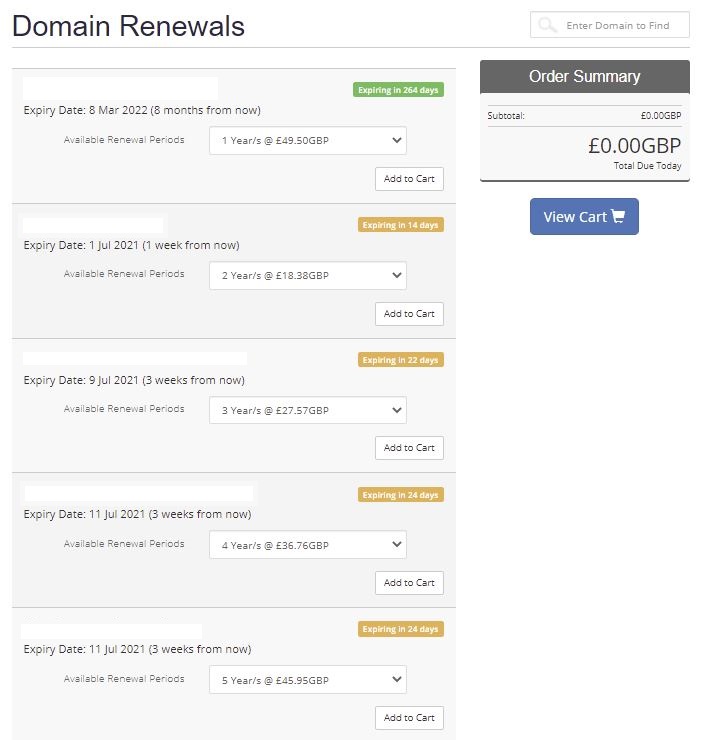701x740 pixels.
Task: Open the 1 Year/s @ £49.50GBP dropdown
Action: pos(308,140)
